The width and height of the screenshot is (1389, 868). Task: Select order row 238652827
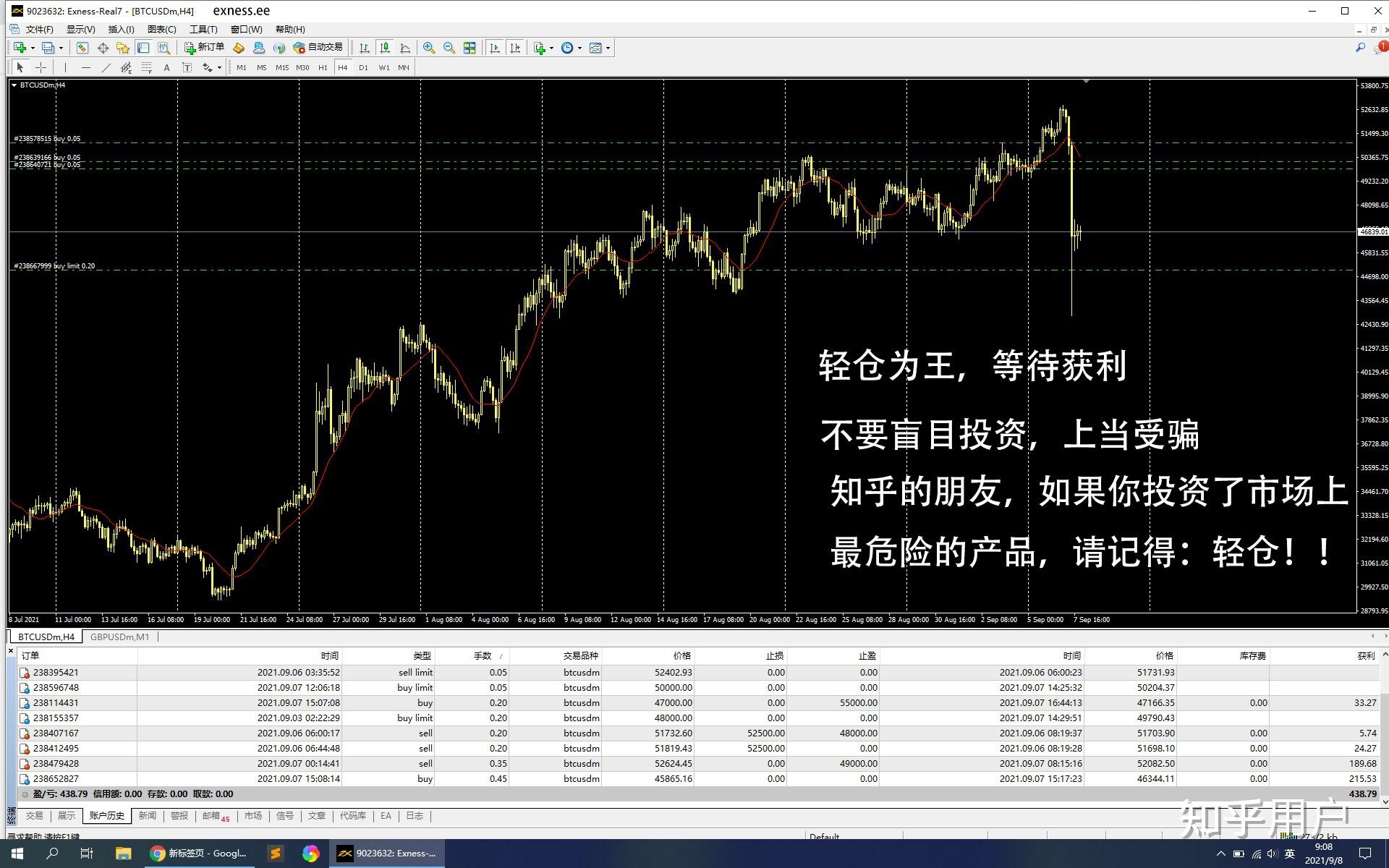point(699,779)
